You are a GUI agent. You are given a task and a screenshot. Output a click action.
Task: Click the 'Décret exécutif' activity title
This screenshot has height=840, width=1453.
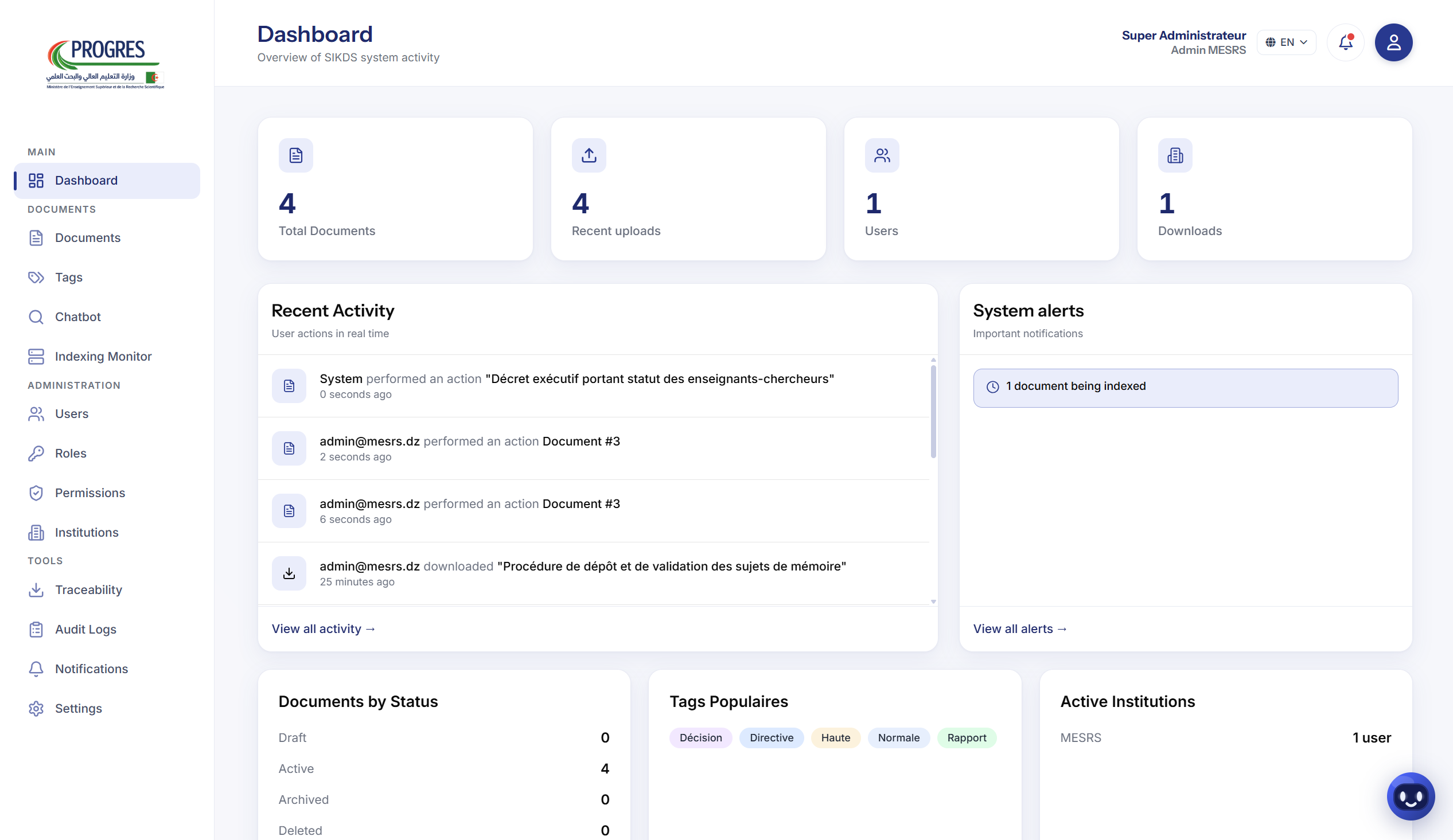pyautogui.click(x=660, y=379)
